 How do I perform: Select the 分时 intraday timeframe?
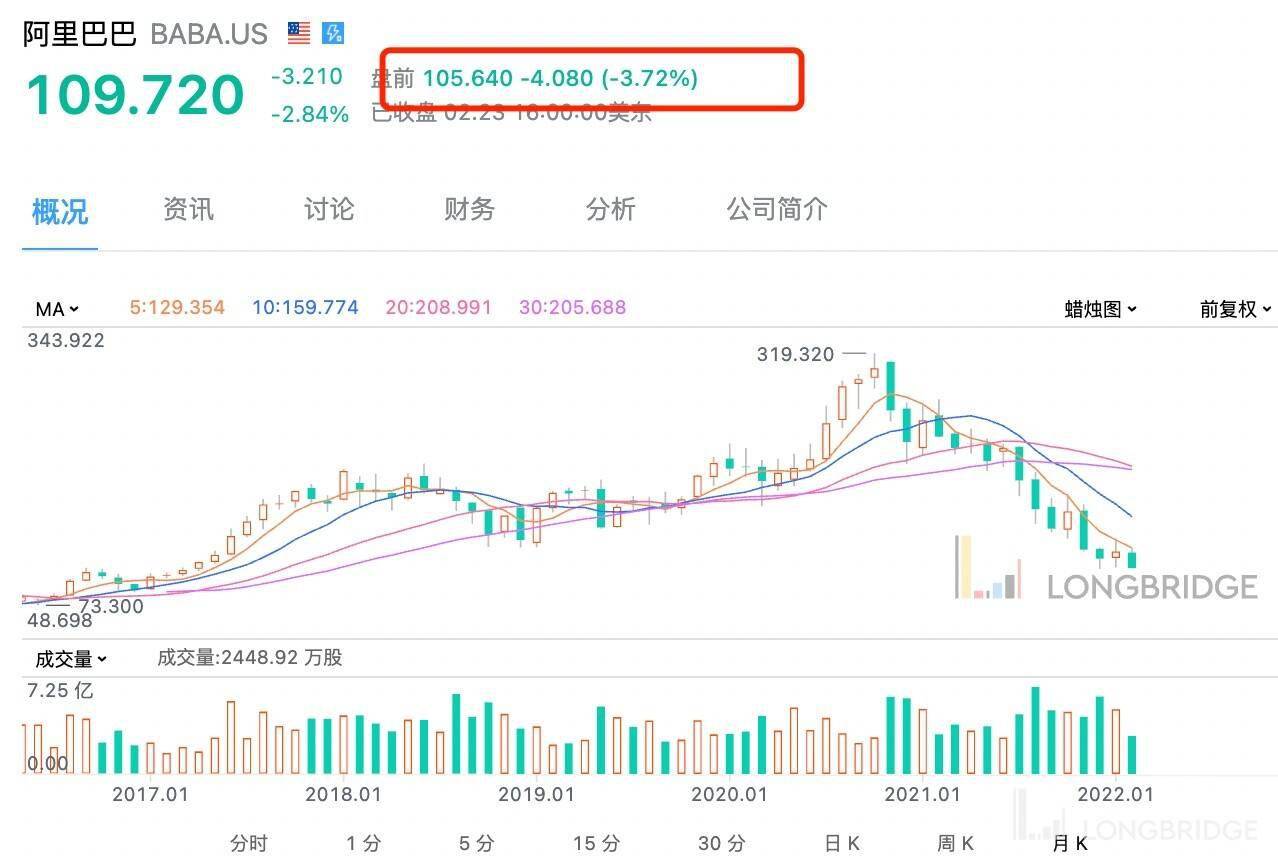coord(248,843)
